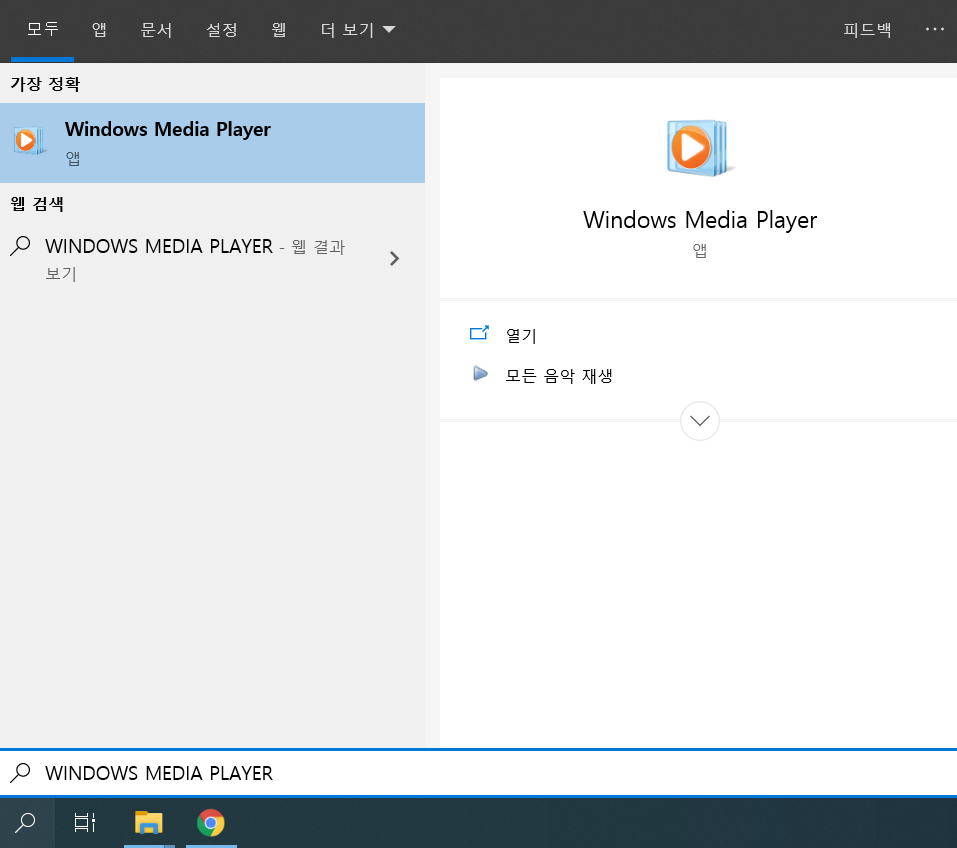Click the 가장 정확 heading
The height and width of the screenshot is (848, 957).
[x=45, y=84]
